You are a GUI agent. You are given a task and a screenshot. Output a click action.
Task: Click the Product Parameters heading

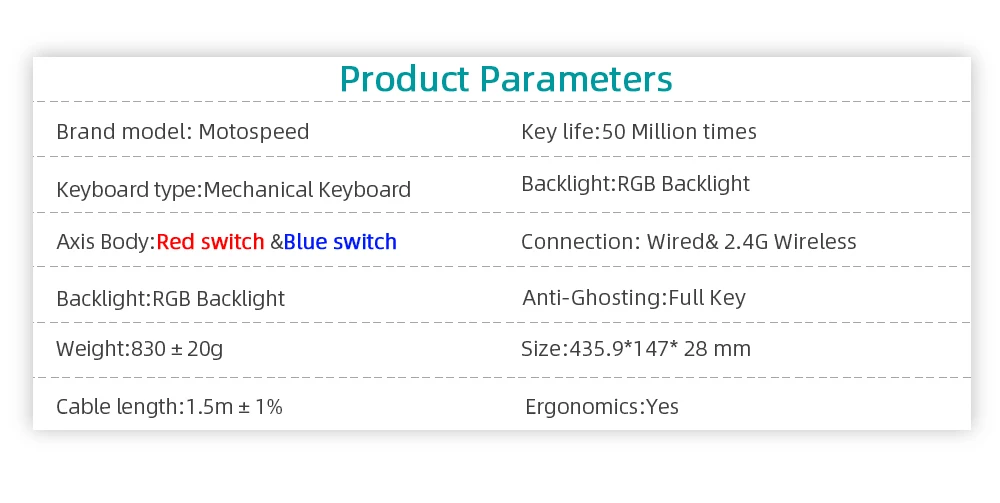click(x=506, y=79)
